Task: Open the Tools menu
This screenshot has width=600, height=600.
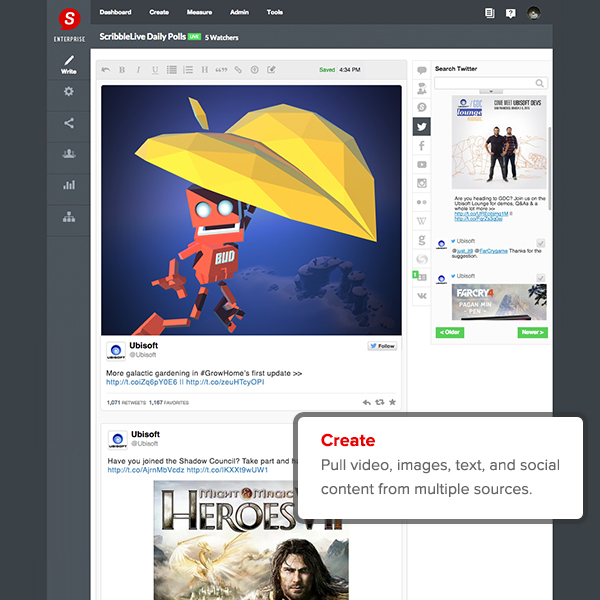Action: pyautogui.click(x=275, y=12)
